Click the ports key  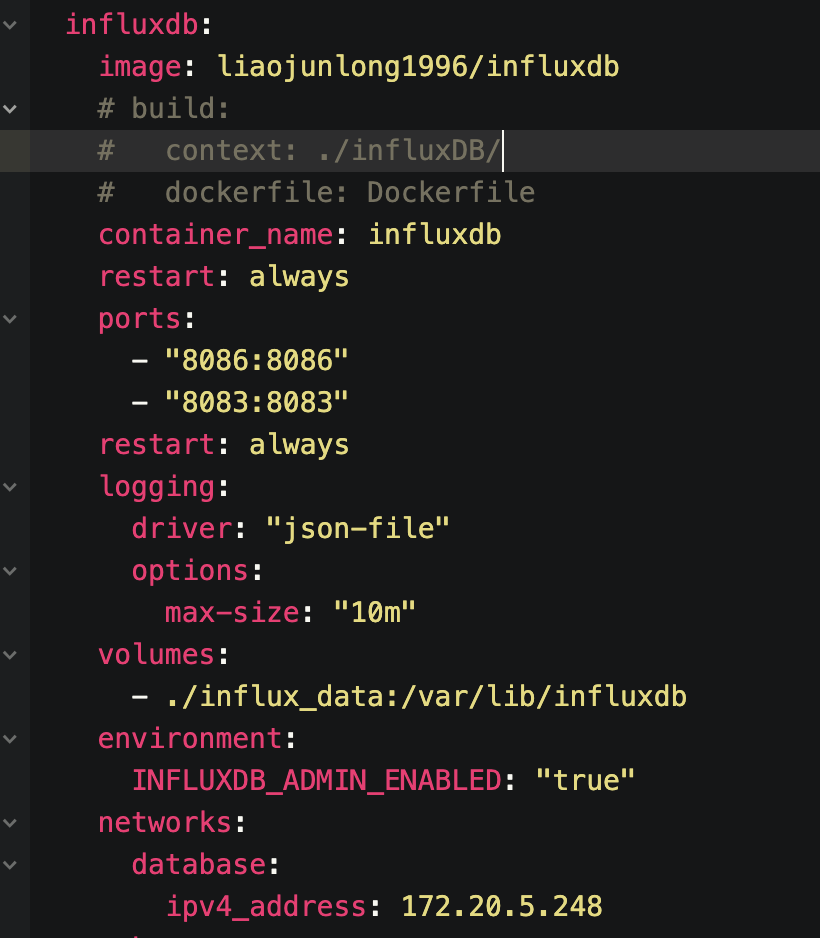[x=139, y=319]
